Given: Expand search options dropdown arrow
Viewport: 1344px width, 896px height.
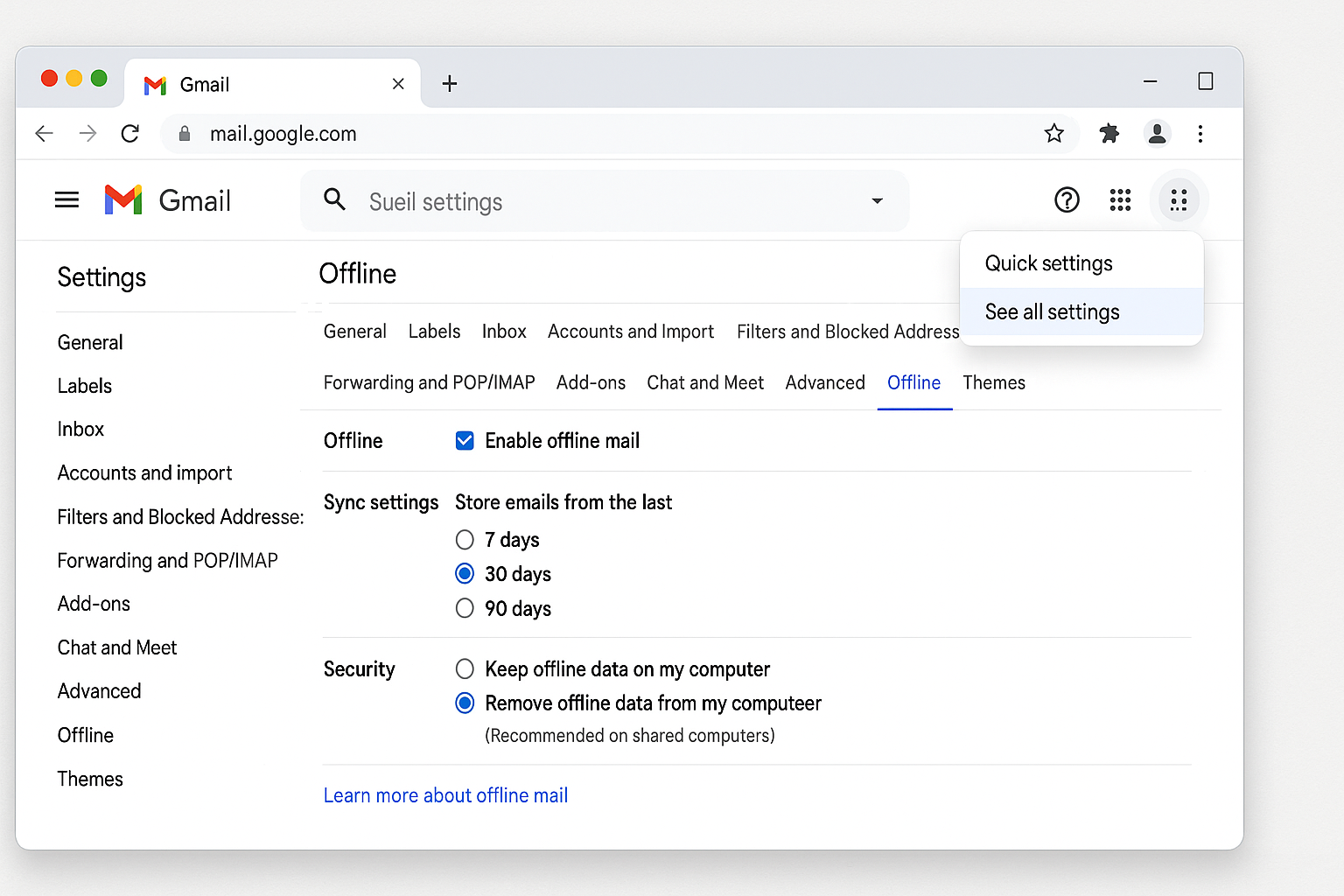Looking at the screenshot, I should (x=877, y=201).
